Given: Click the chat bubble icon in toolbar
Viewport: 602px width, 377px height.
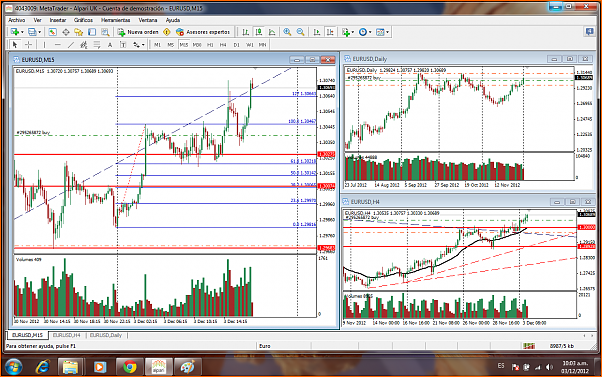Looking at the screenshot, I should 590,31.
